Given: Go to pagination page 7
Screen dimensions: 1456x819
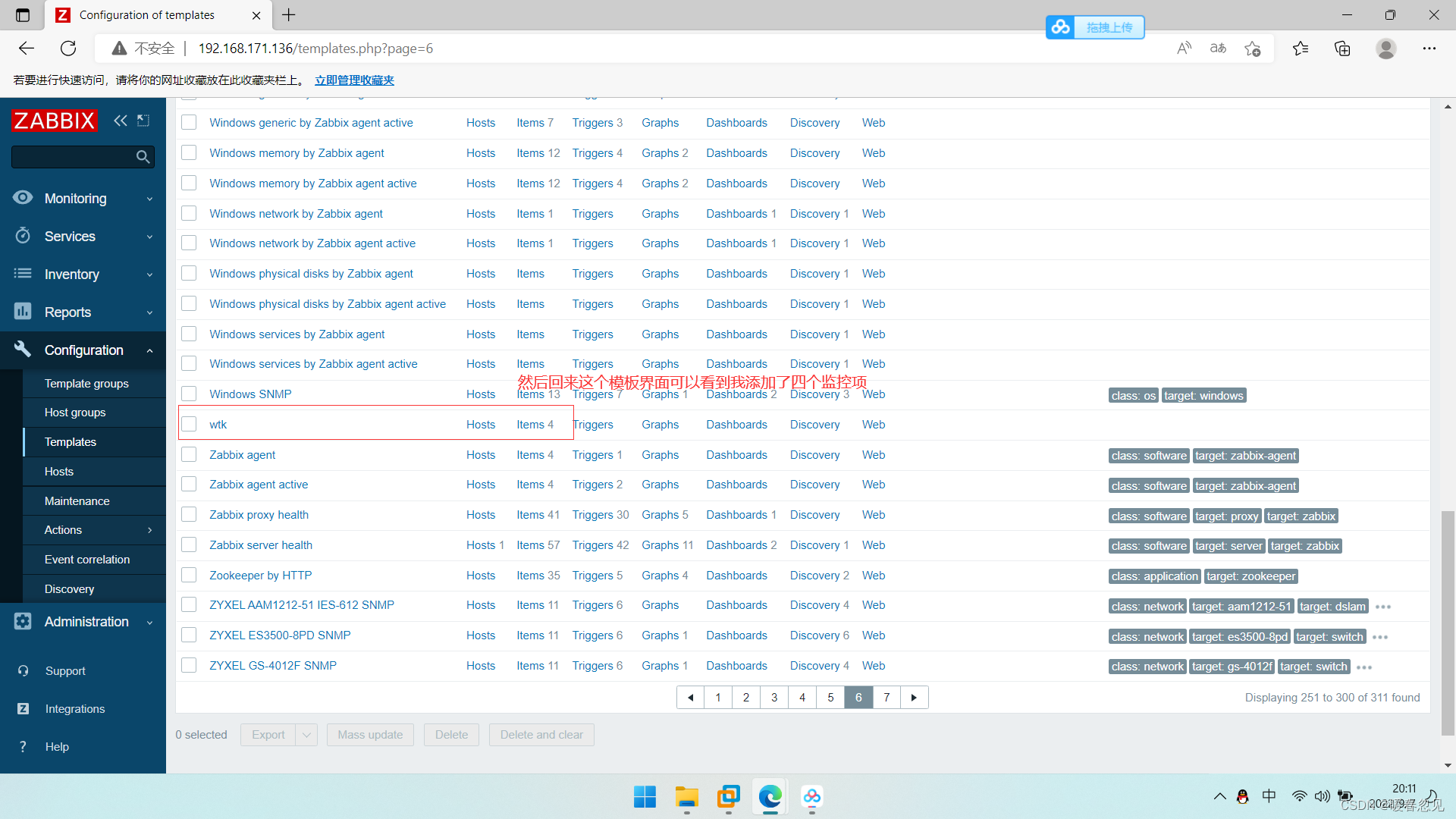Looking at the screenshot, I should (x=886, y=697).
